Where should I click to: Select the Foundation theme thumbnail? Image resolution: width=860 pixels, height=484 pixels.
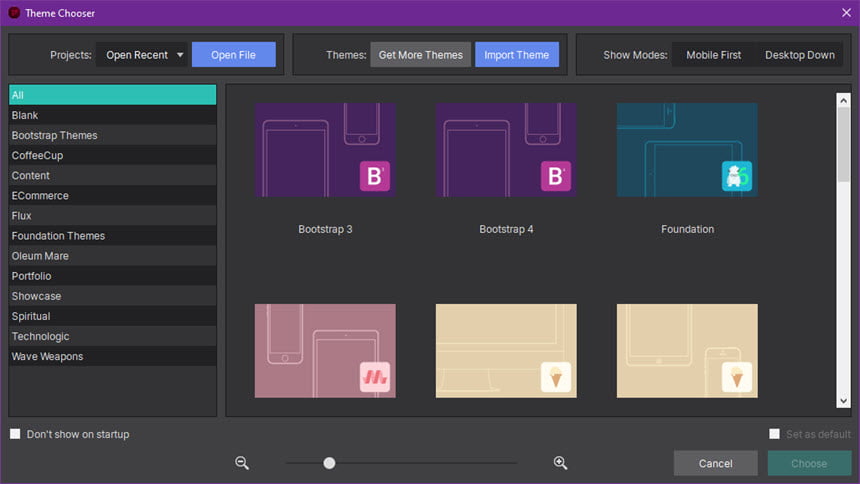[687, 150]
